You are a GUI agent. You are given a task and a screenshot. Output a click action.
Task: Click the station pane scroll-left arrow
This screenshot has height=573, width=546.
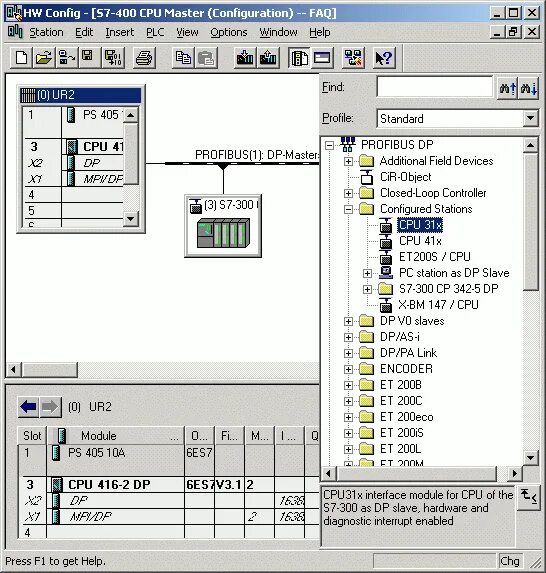[x=14, y=369]
